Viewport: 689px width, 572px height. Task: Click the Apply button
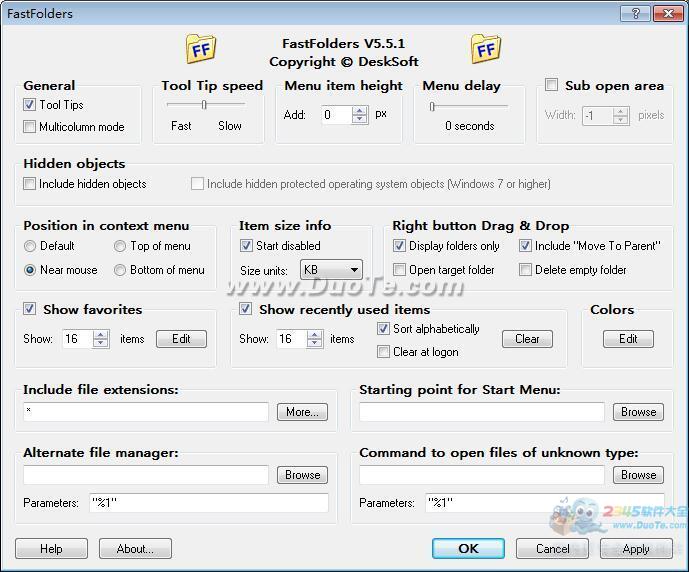(636, 549)
